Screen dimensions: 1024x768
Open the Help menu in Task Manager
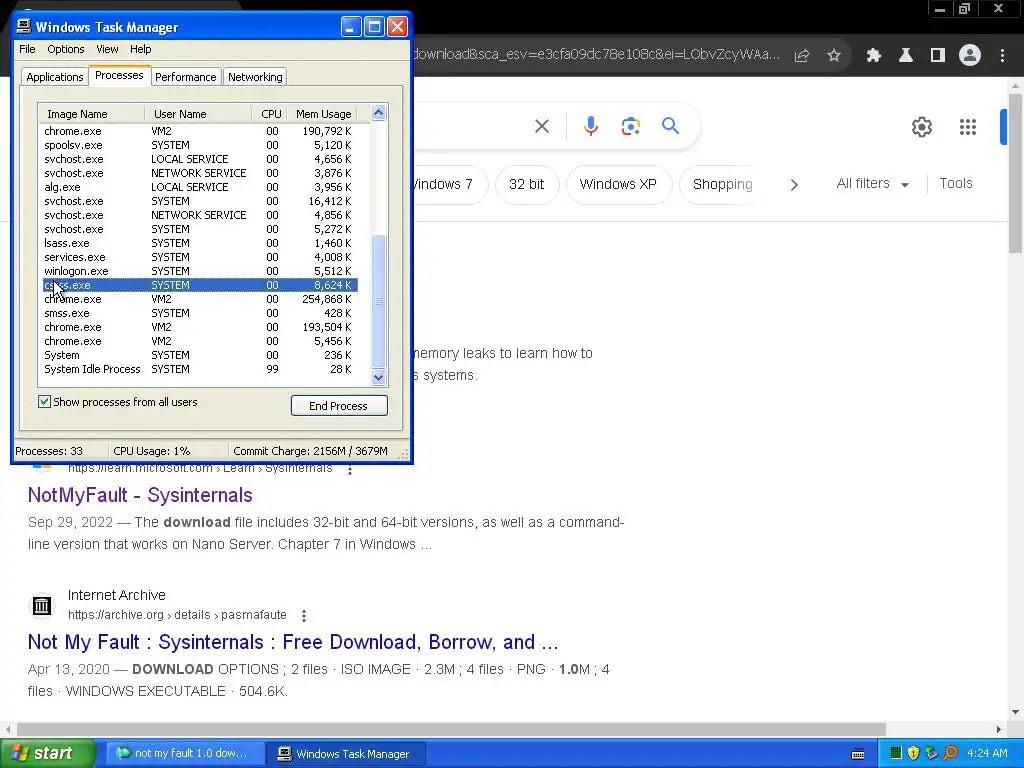point(140,49)
